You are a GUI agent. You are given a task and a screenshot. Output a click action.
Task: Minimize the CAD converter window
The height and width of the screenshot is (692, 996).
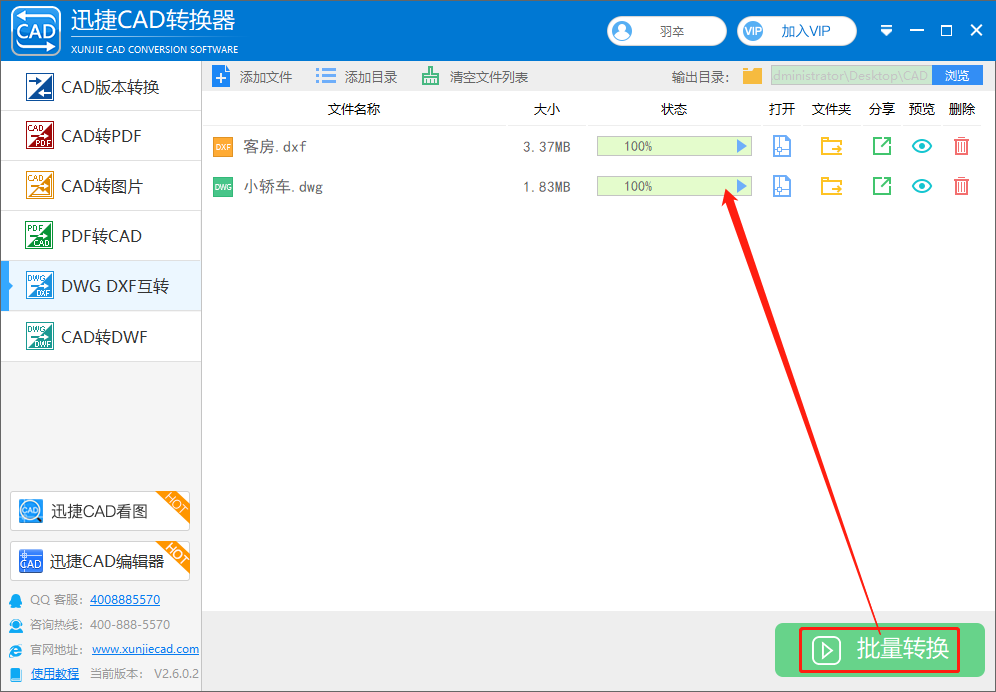917,31
